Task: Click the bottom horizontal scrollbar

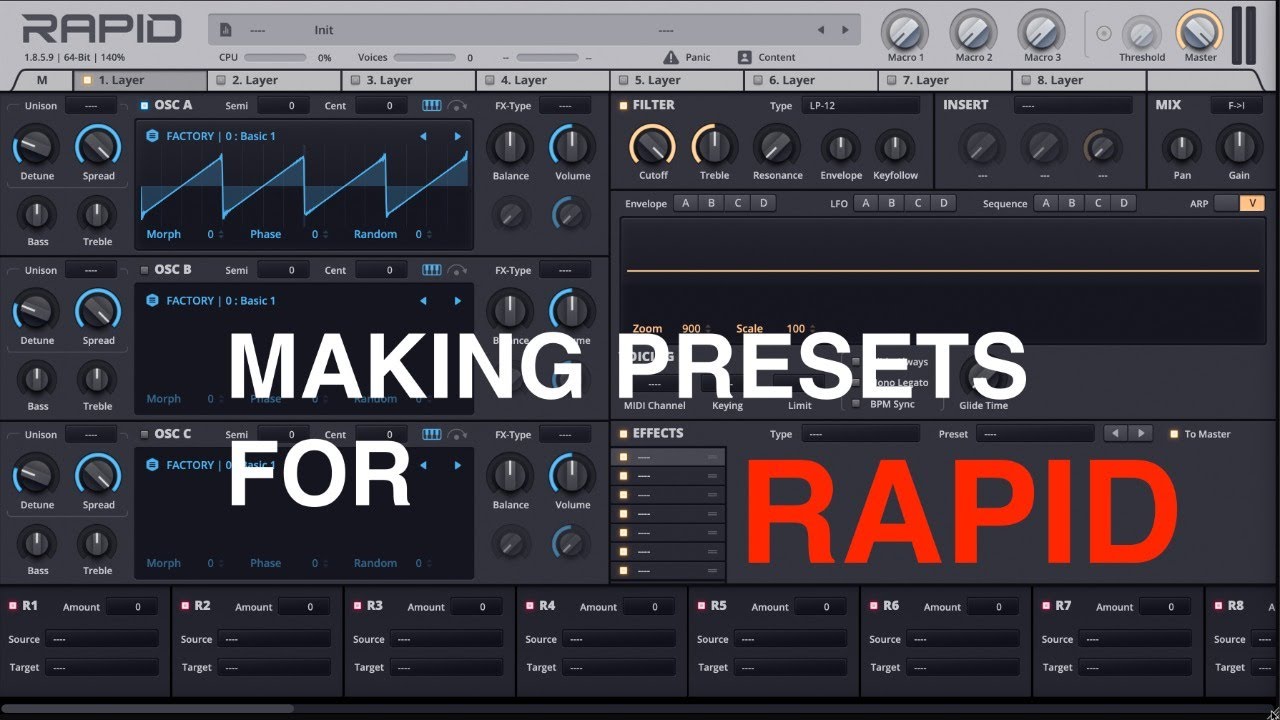Action: coord(146,709)
